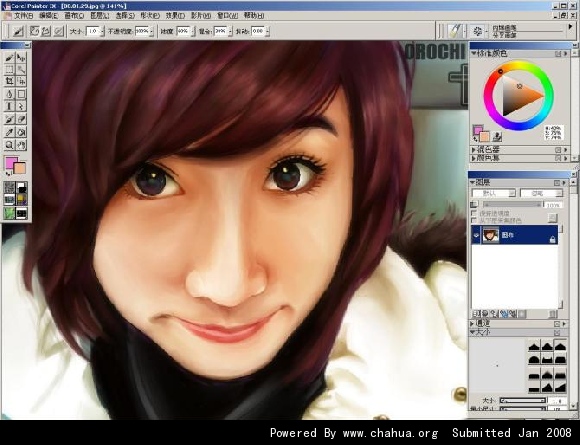
Task: Select the Cloner tool
Action: pyautogui.click(x=10, y=119)
